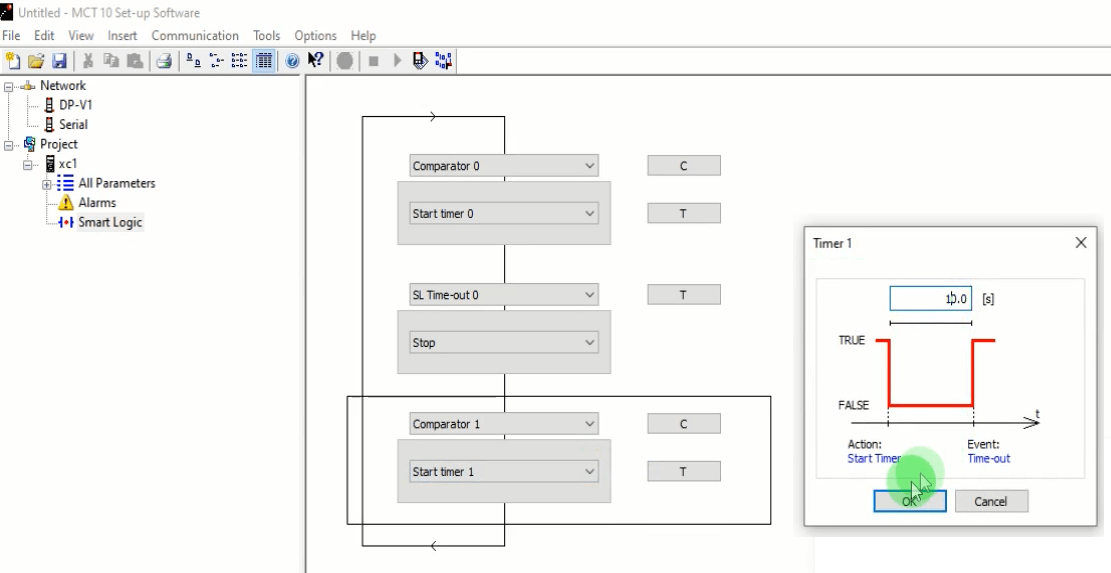Open the Communication menu
Viewport: 1111px width, 573px height.
tap(195, 36)
